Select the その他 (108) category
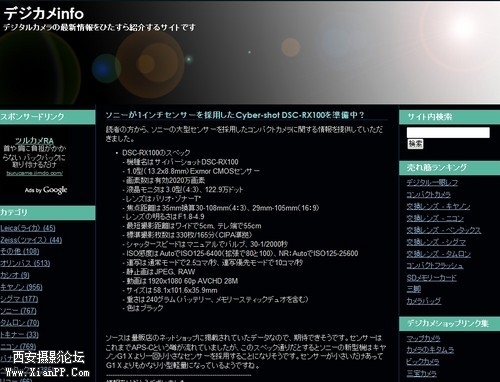 tap(19, 251)
